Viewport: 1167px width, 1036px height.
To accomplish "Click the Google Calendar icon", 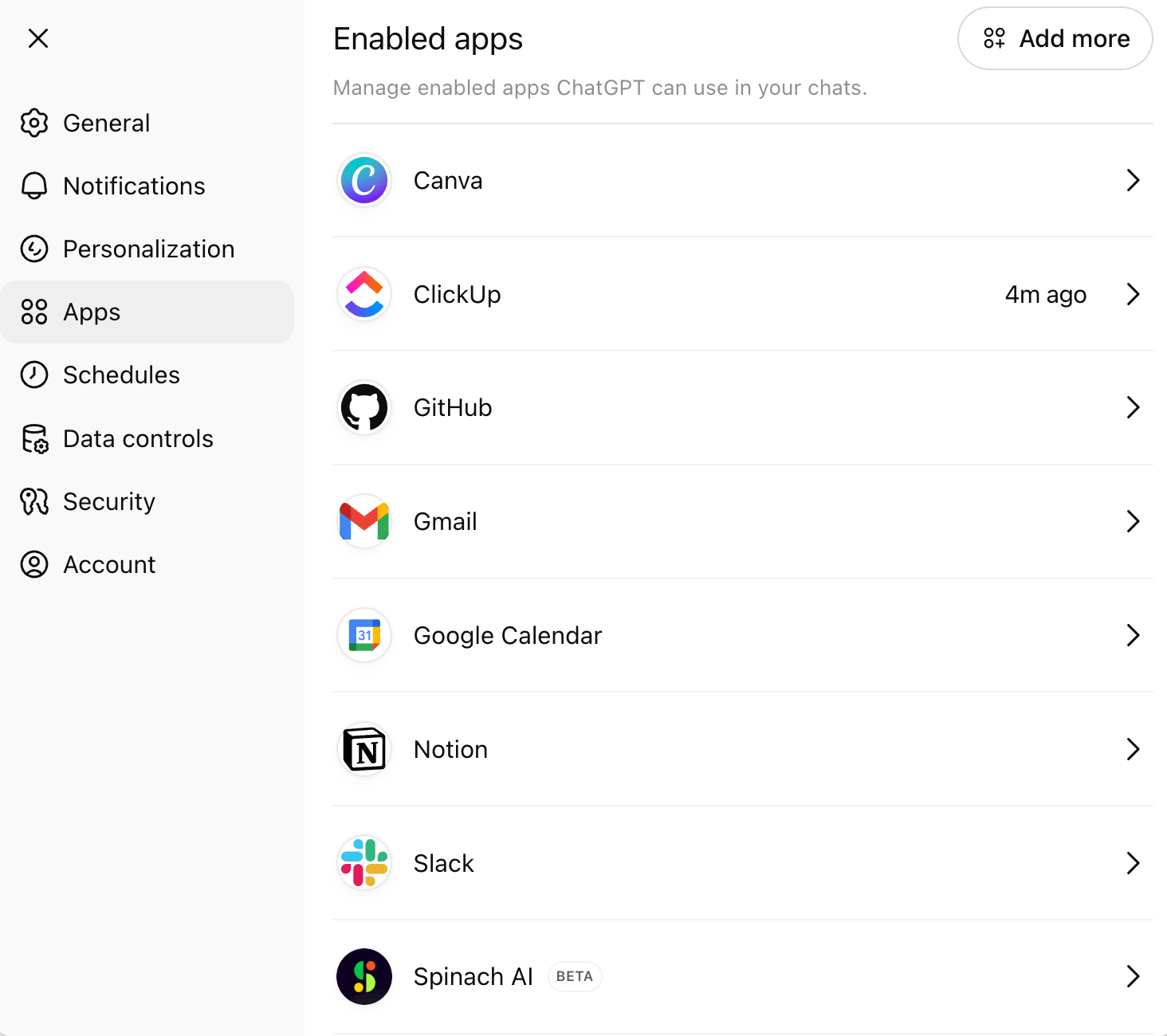I will pos(364,635).
